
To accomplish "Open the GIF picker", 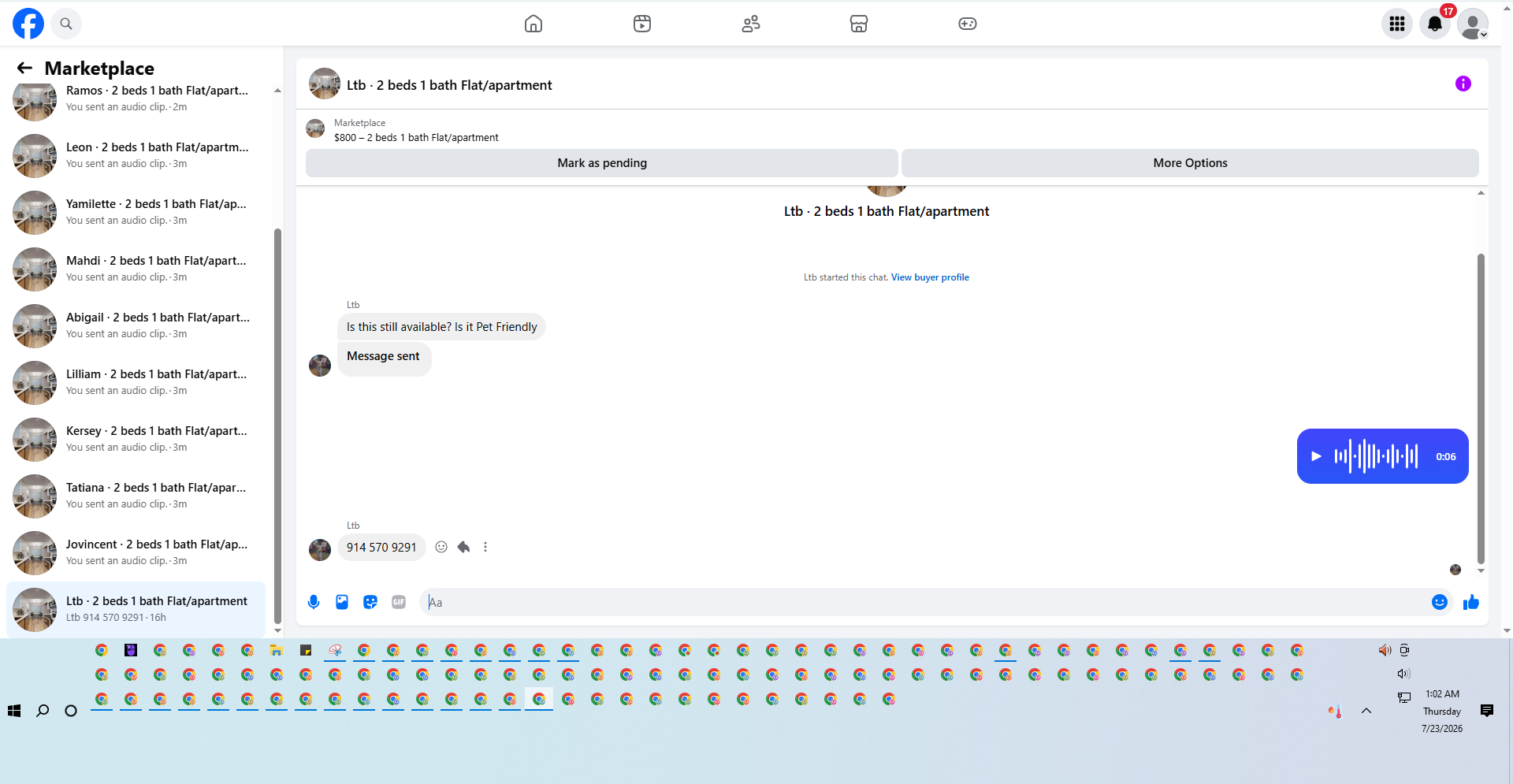I will point(399,602).
